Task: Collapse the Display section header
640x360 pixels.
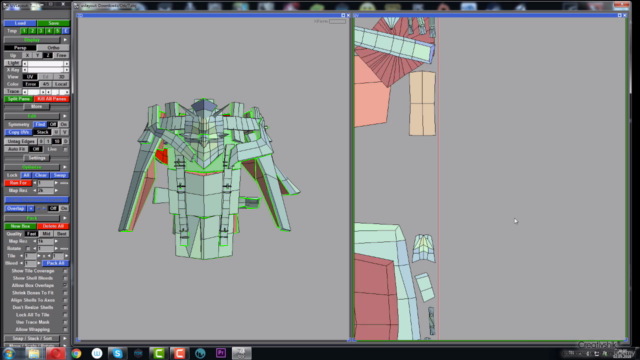Action: point(32,40)
